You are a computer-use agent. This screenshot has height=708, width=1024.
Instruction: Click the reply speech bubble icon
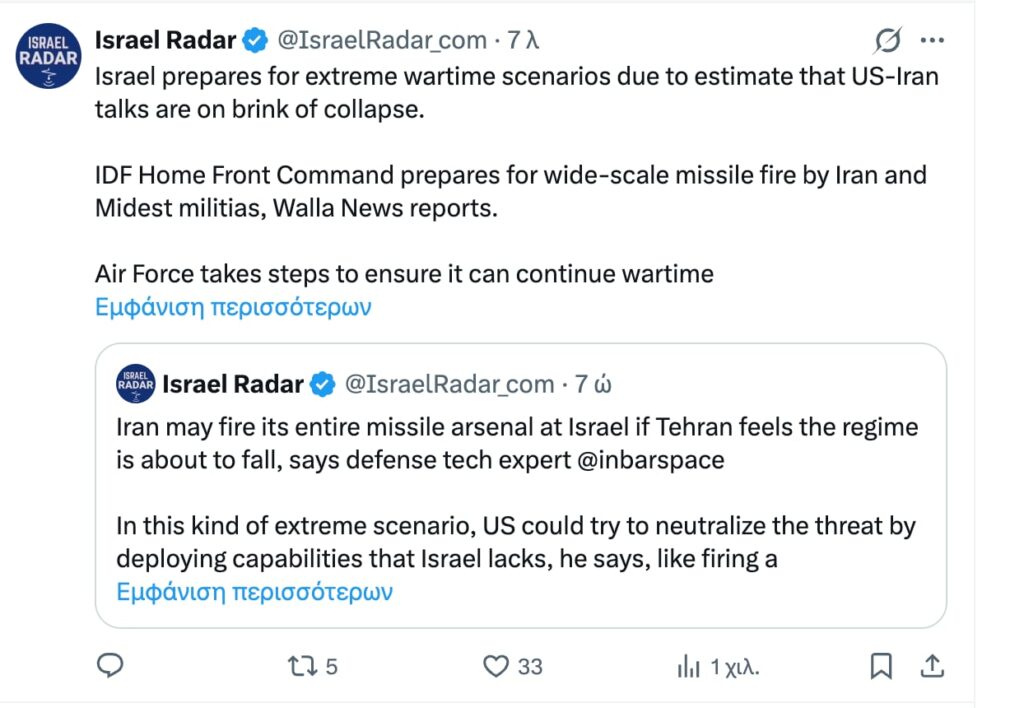point(111,666)
